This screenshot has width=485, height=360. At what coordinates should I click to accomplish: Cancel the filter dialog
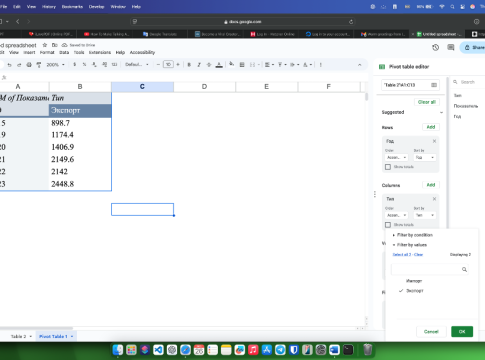[431, 331]
